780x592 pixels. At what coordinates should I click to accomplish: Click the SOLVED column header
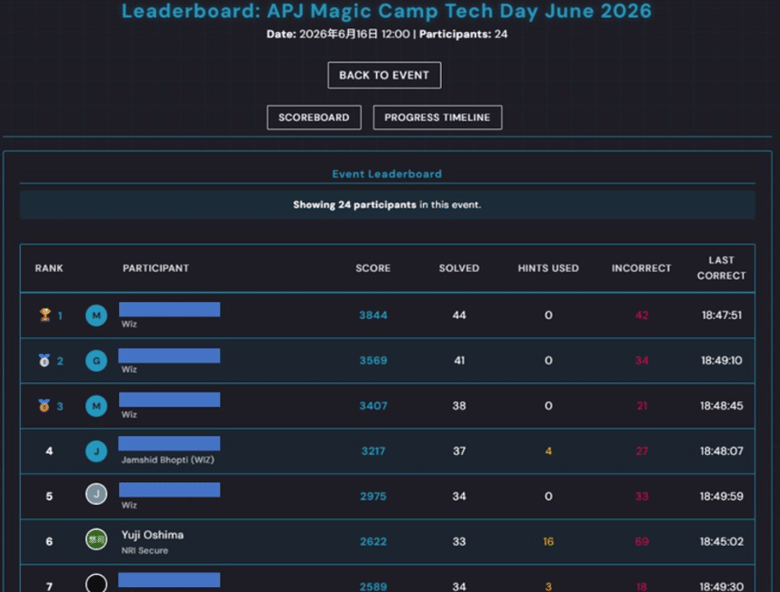pyautogui.click(x=459, y=268)
